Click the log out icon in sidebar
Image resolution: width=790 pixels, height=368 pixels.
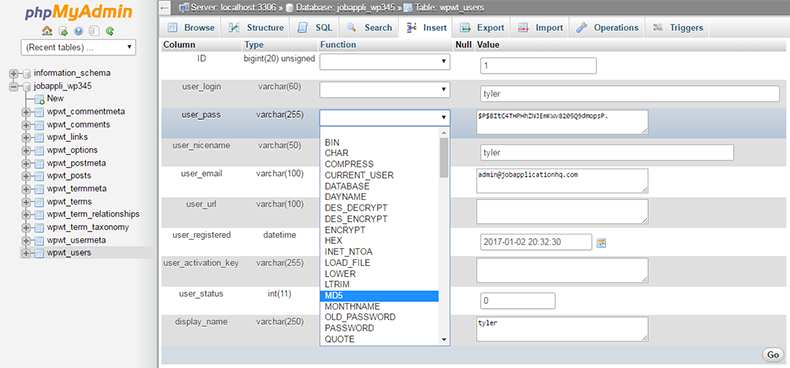click(x=63, y=31)
